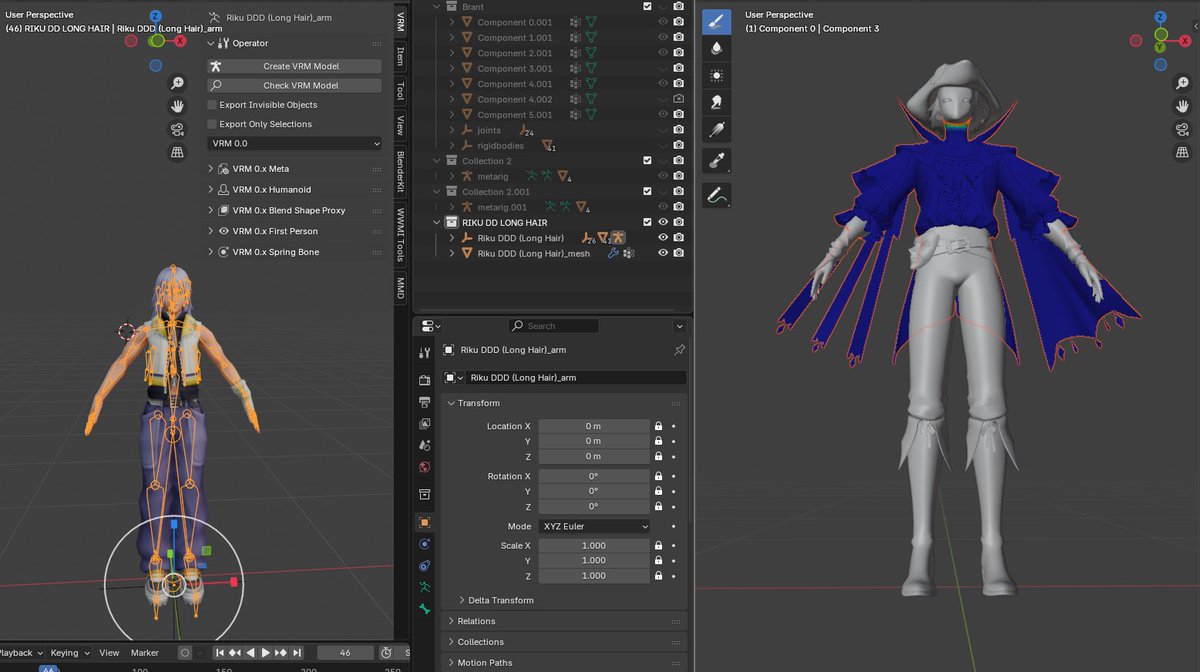
Task: Toggle render camera icon for Component 4.002
Action: click(x=678, y=99)
